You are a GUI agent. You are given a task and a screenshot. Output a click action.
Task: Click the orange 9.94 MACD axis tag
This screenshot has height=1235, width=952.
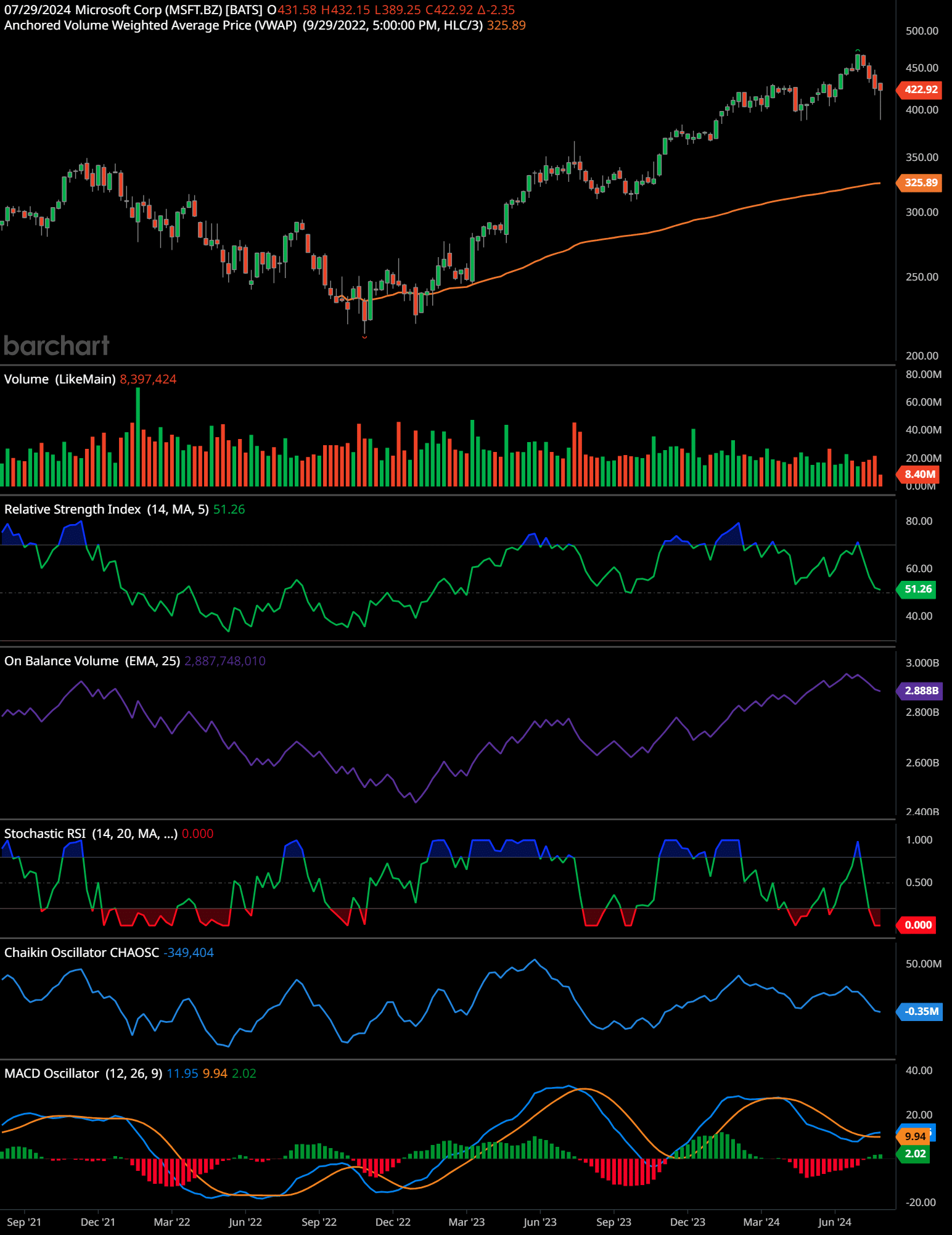click(914, 1136)
